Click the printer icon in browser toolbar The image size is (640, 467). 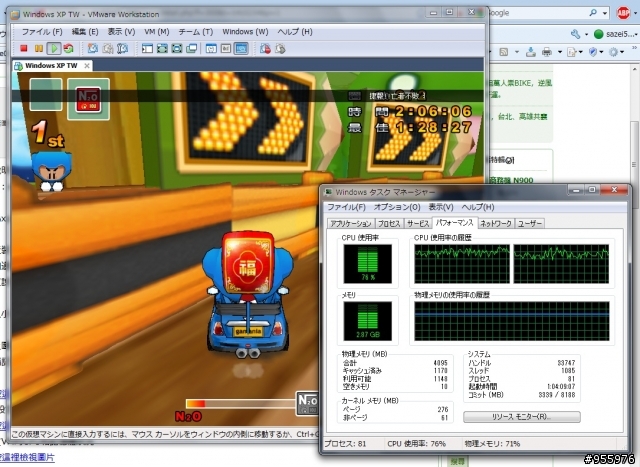point(547,52)
